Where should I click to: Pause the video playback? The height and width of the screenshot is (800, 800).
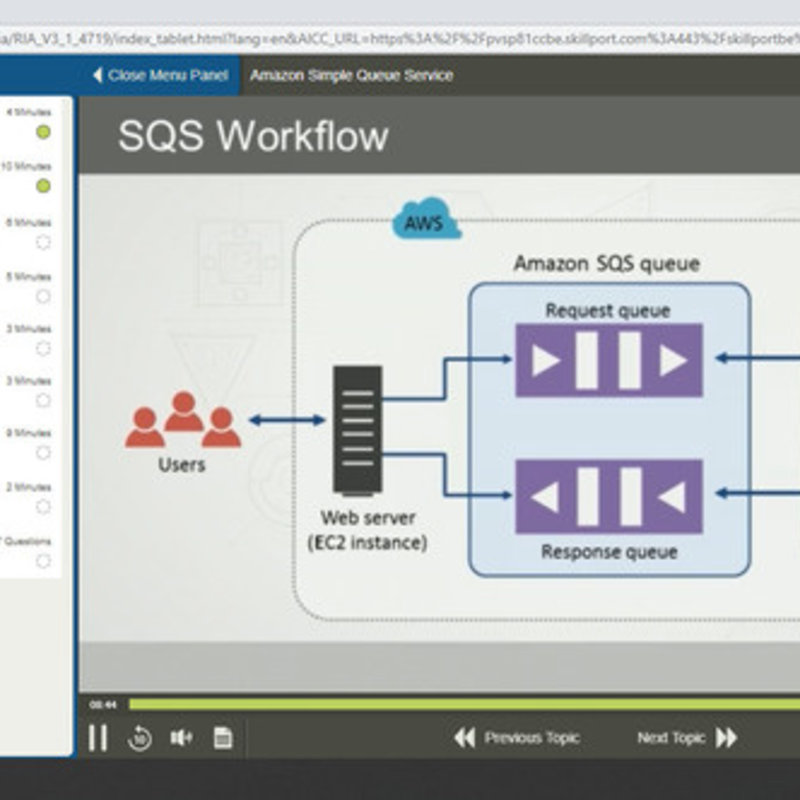pyautogui.click(x=97, y=738)
